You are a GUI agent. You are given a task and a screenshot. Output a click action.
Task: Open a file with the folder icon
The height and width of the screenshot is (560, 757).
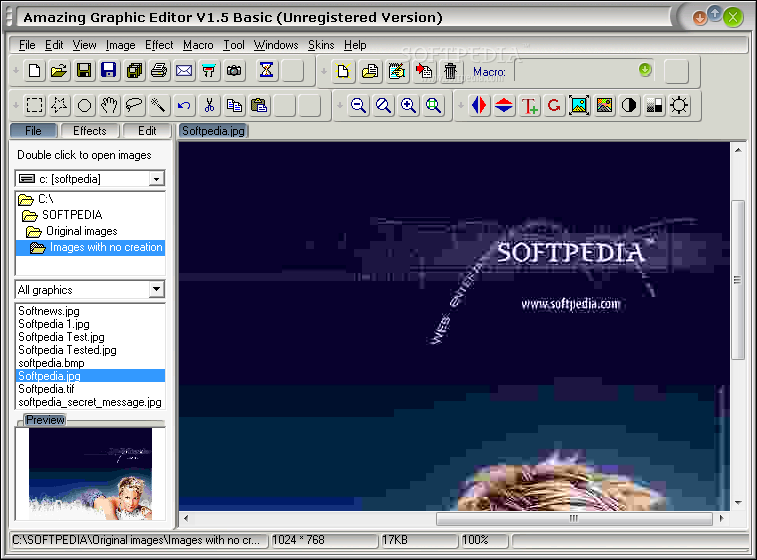(59, 71)
